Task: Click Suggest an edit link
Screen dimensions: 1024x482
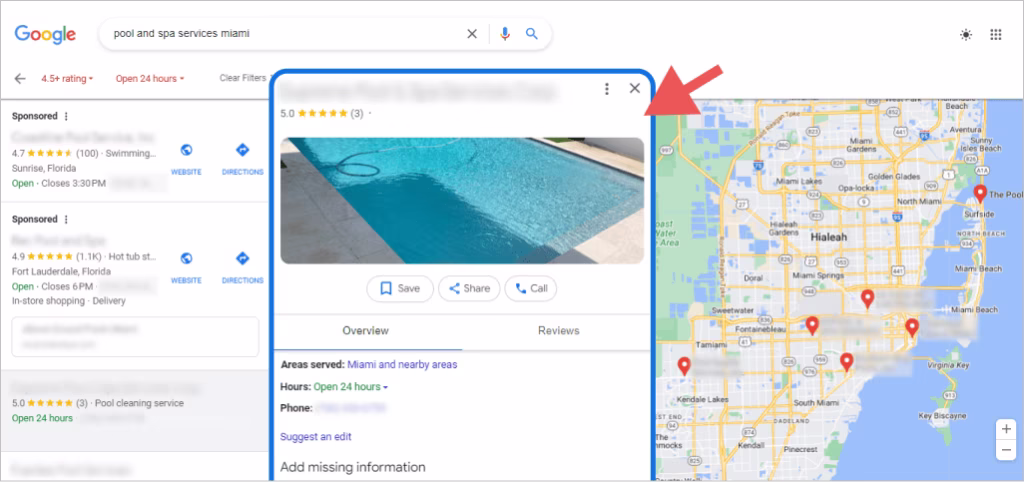Action: pyautogui.click(x=316, y=436)
